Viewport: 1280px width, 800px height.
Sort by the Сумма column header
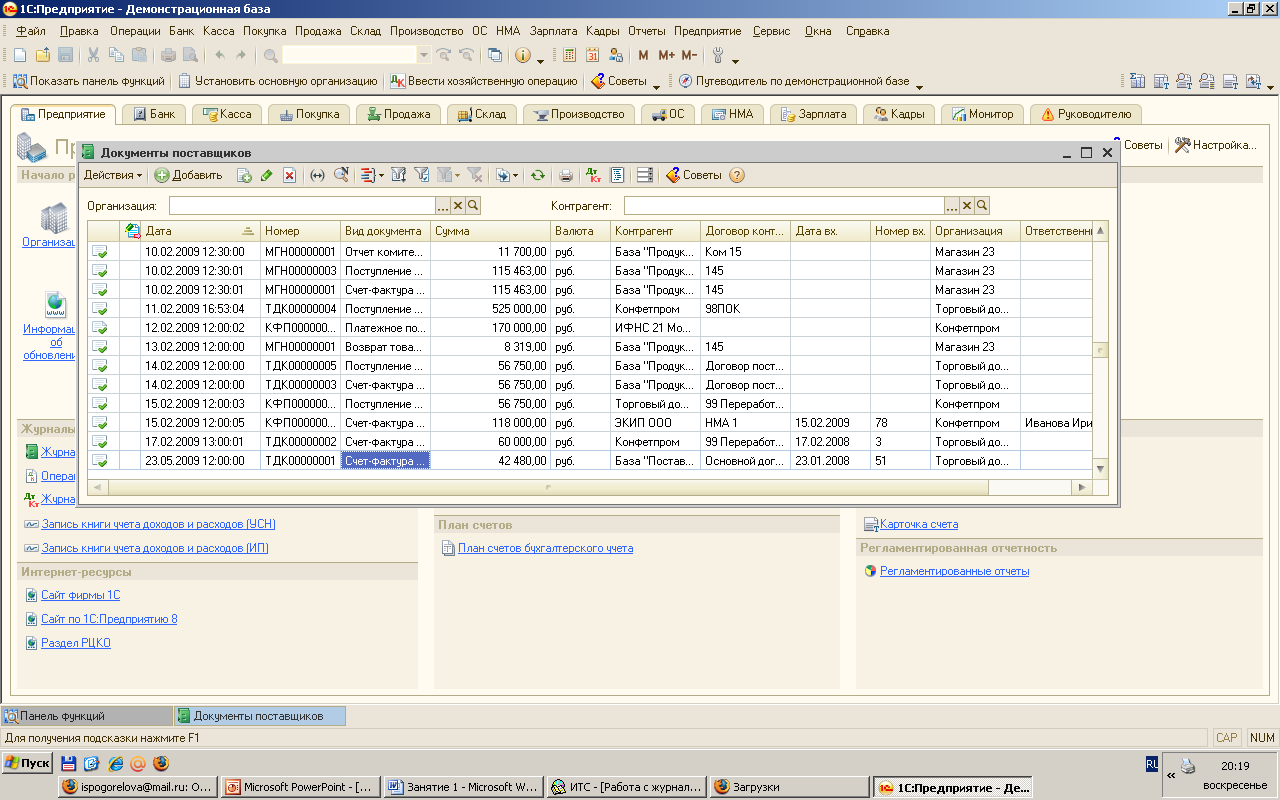point(490,231)
